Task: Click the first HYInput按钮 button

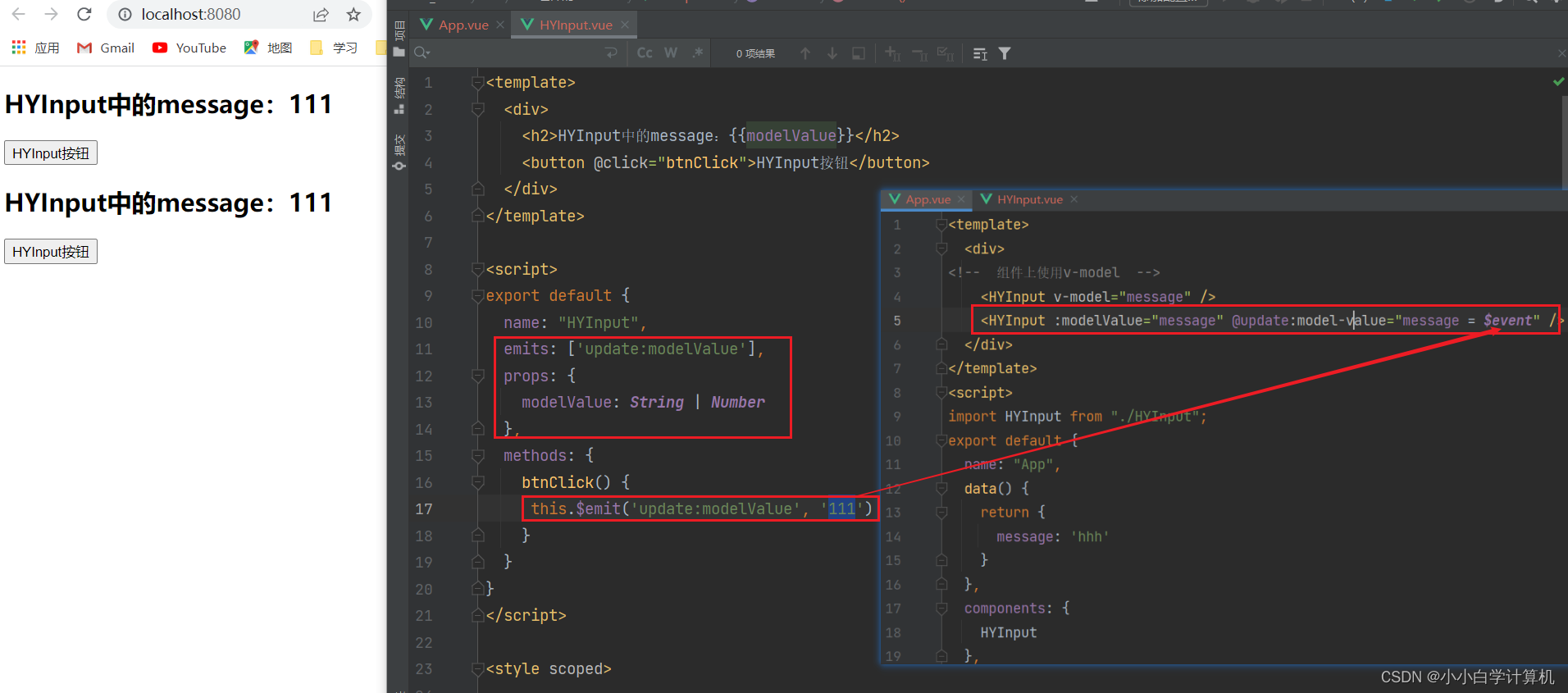Action: coord(51,153)
